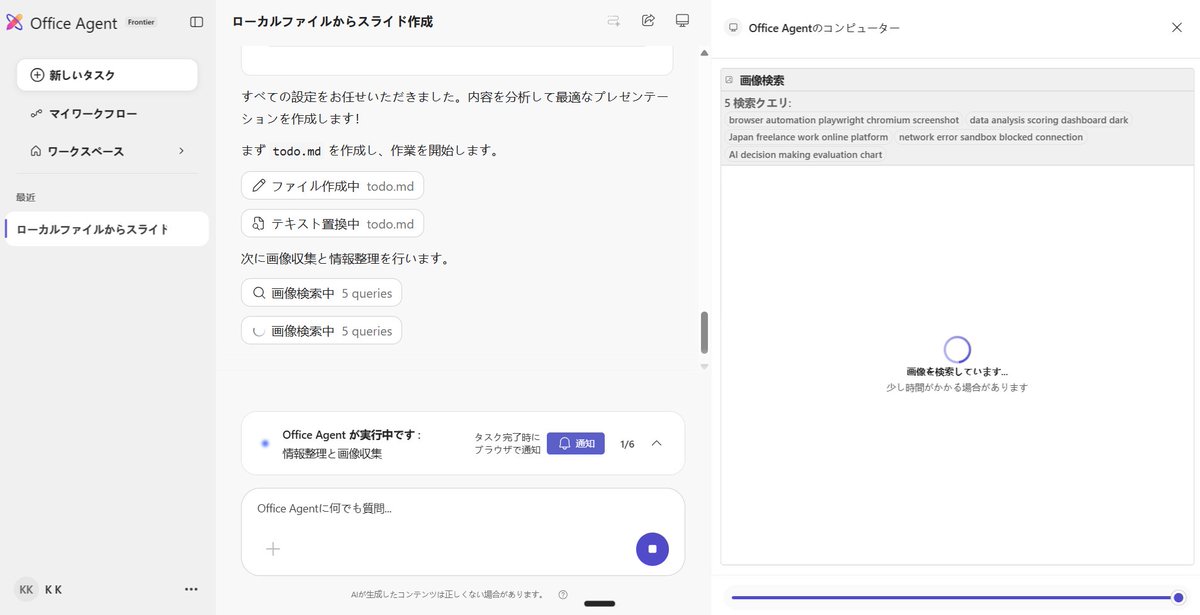Open the ファイル作成中 todo.md step
Image resolution: width=1200 pixels, height=615 pixels.
click(x=332, y=186)
